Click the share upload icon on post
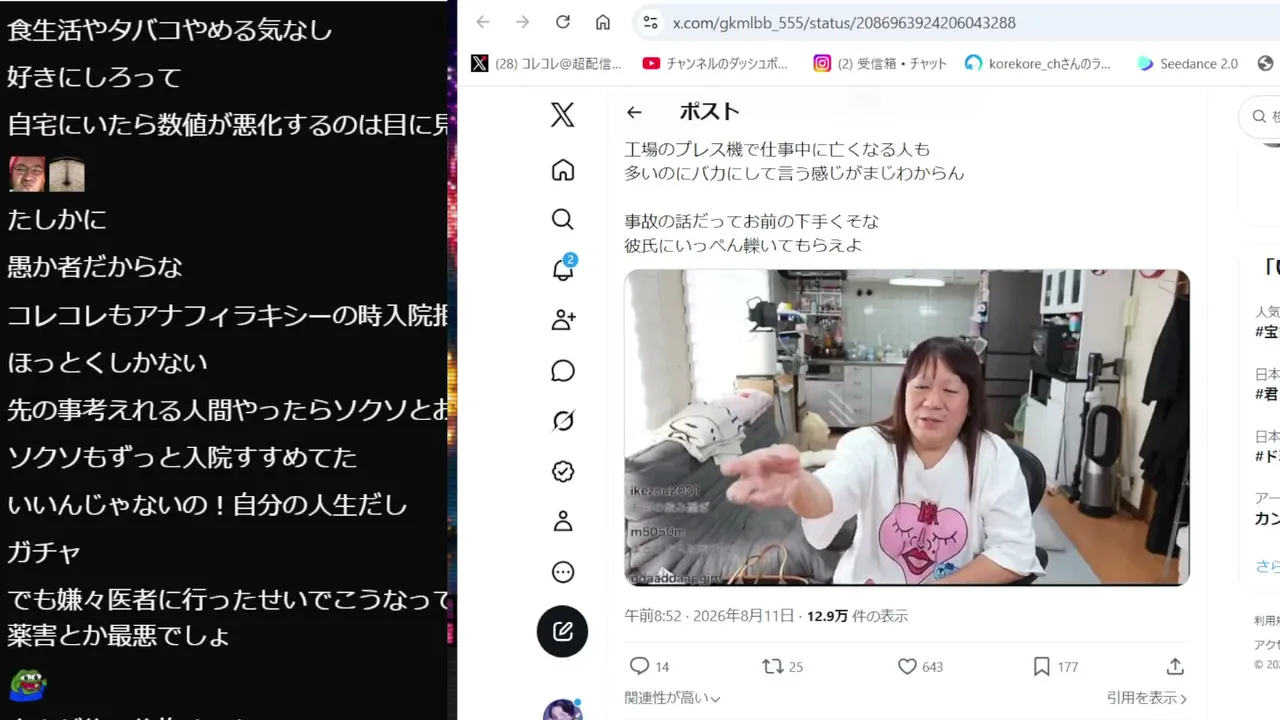Screen dimensions: 1280x720 (x=1176, y=666)
